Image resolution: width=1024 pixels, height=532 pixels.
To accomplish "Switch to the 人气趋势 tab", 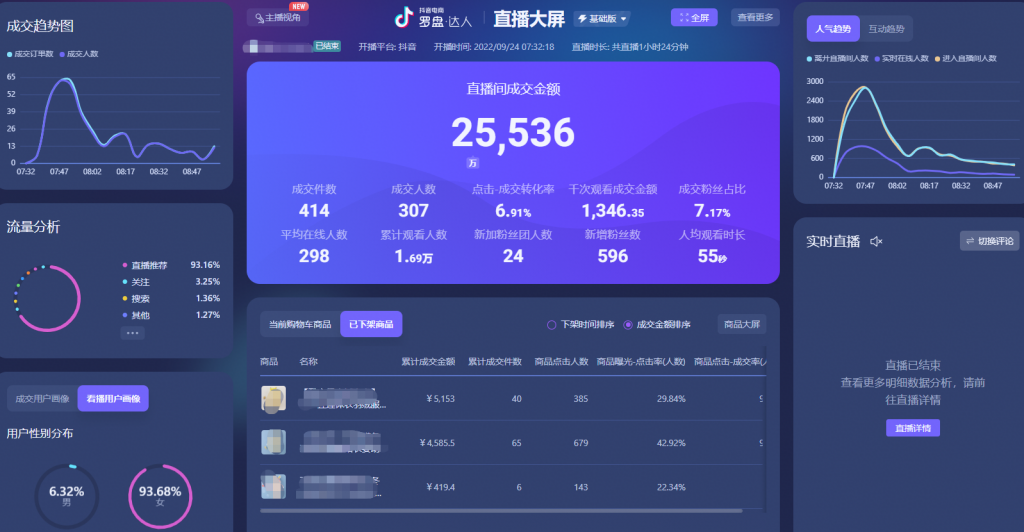I will [833, 29].
